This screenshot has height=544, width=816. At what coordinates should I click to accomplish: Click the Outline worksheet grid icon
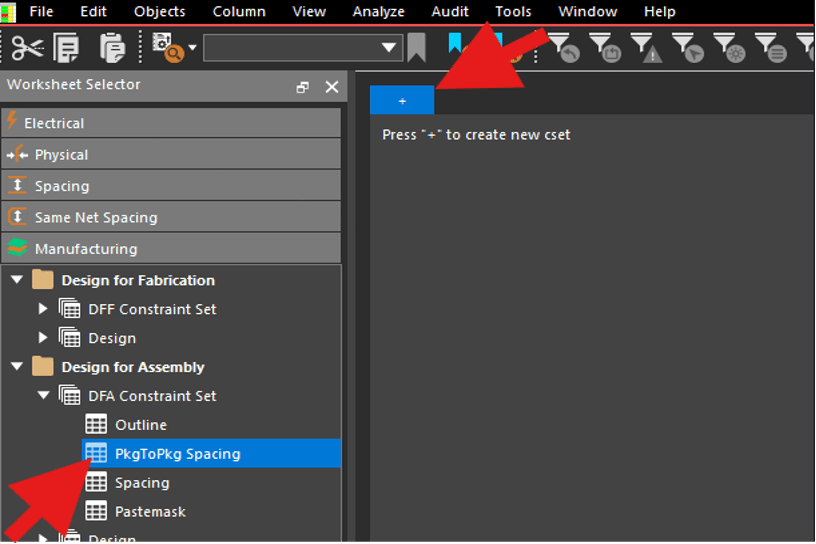pyautogui.click(x=96, y=424)
